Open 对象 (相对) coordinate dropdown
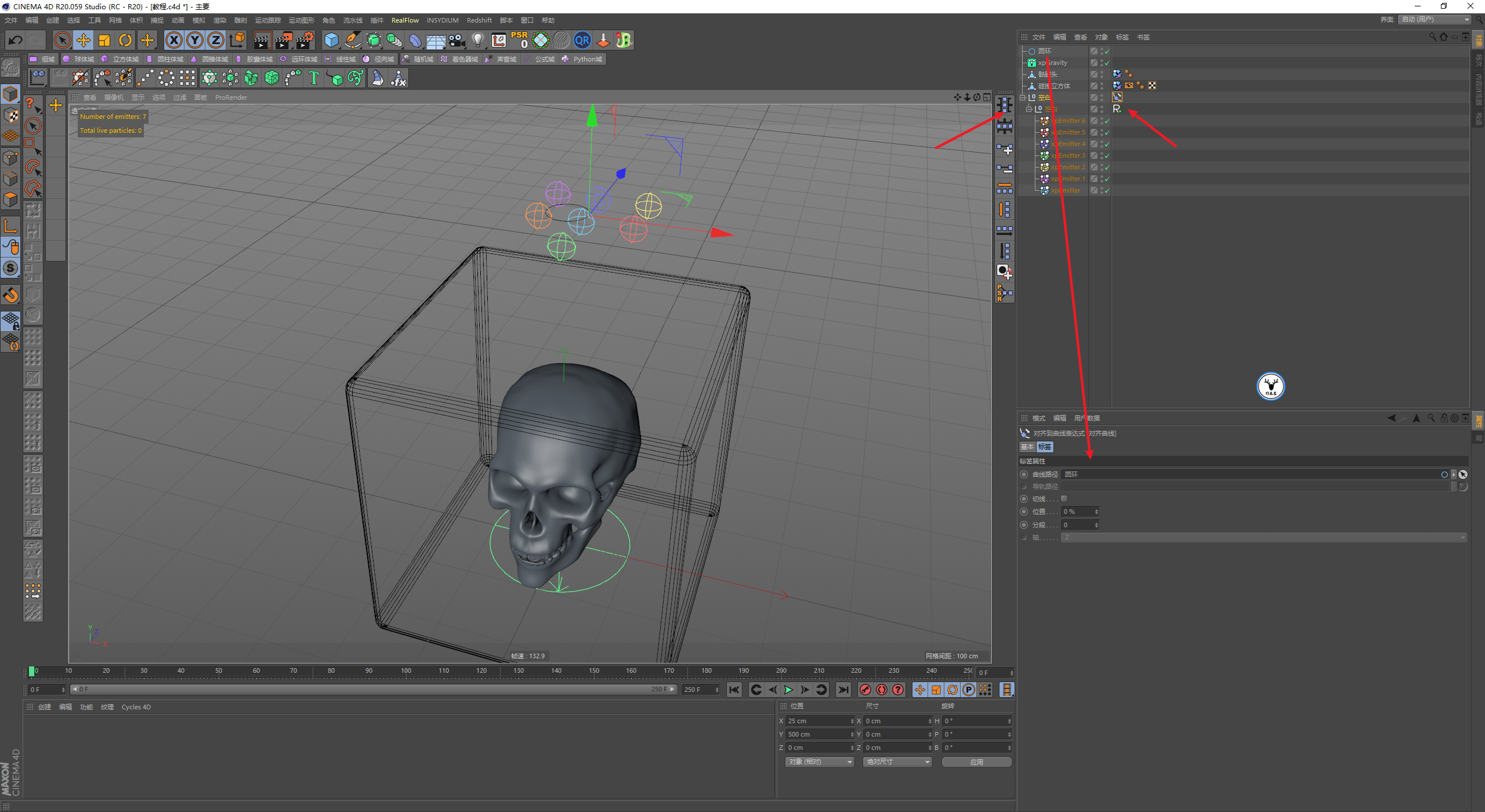The image size is (1485, 812). point(819,762)
